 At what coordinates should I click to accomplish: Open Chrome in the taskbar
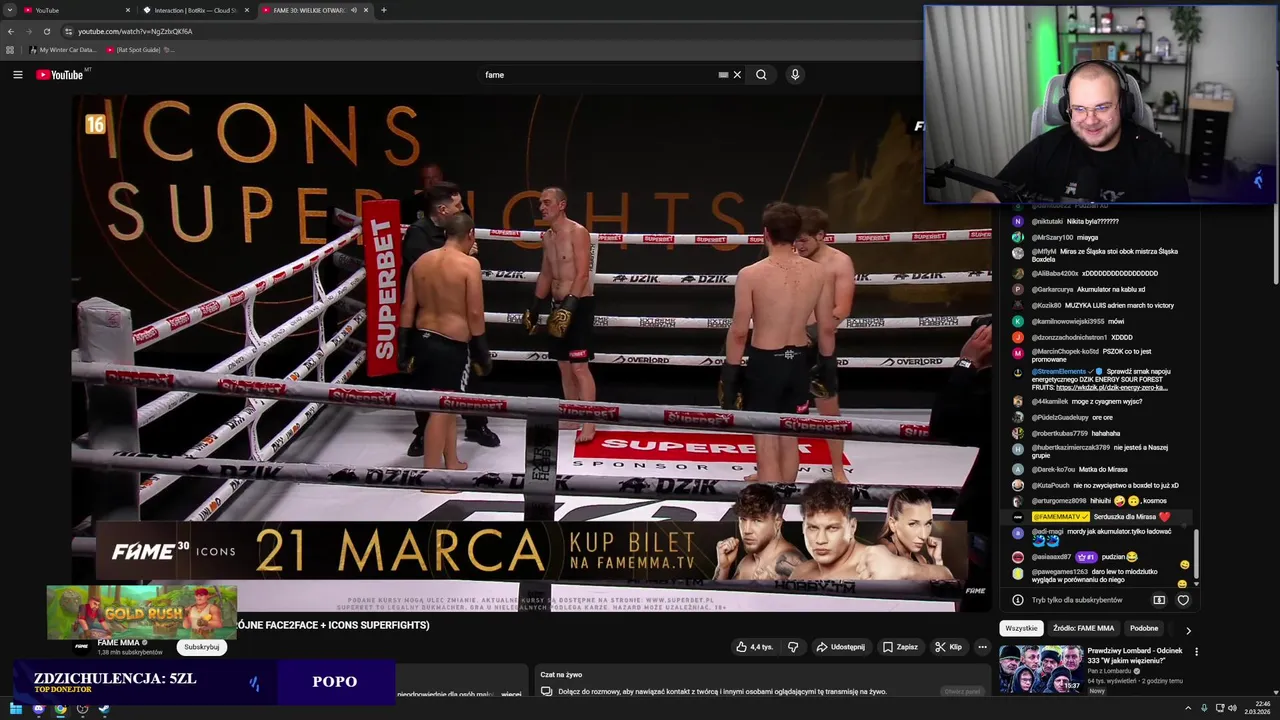coord(60,709)
